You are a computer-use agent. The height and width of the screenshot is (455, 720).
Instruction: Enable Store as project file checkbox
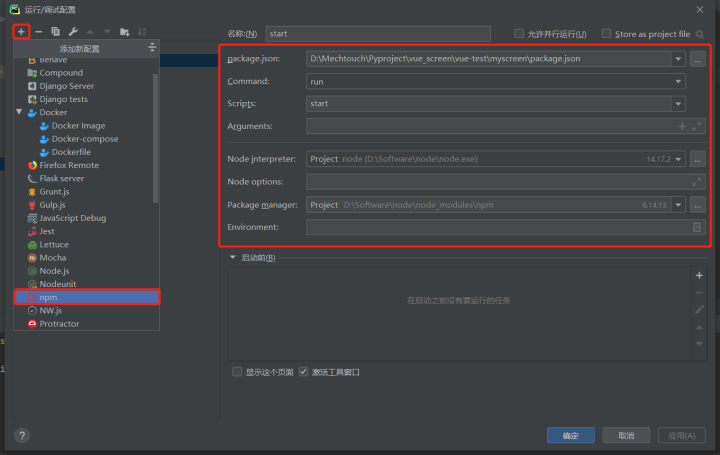(607, 34)
